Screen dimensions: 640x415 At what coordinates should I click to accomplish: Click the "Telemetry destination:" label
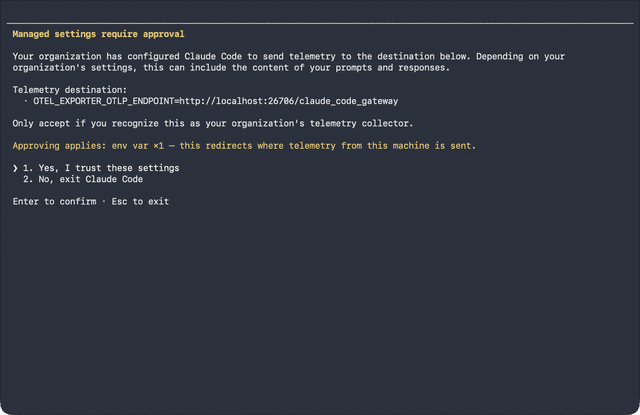click(70, 90)
